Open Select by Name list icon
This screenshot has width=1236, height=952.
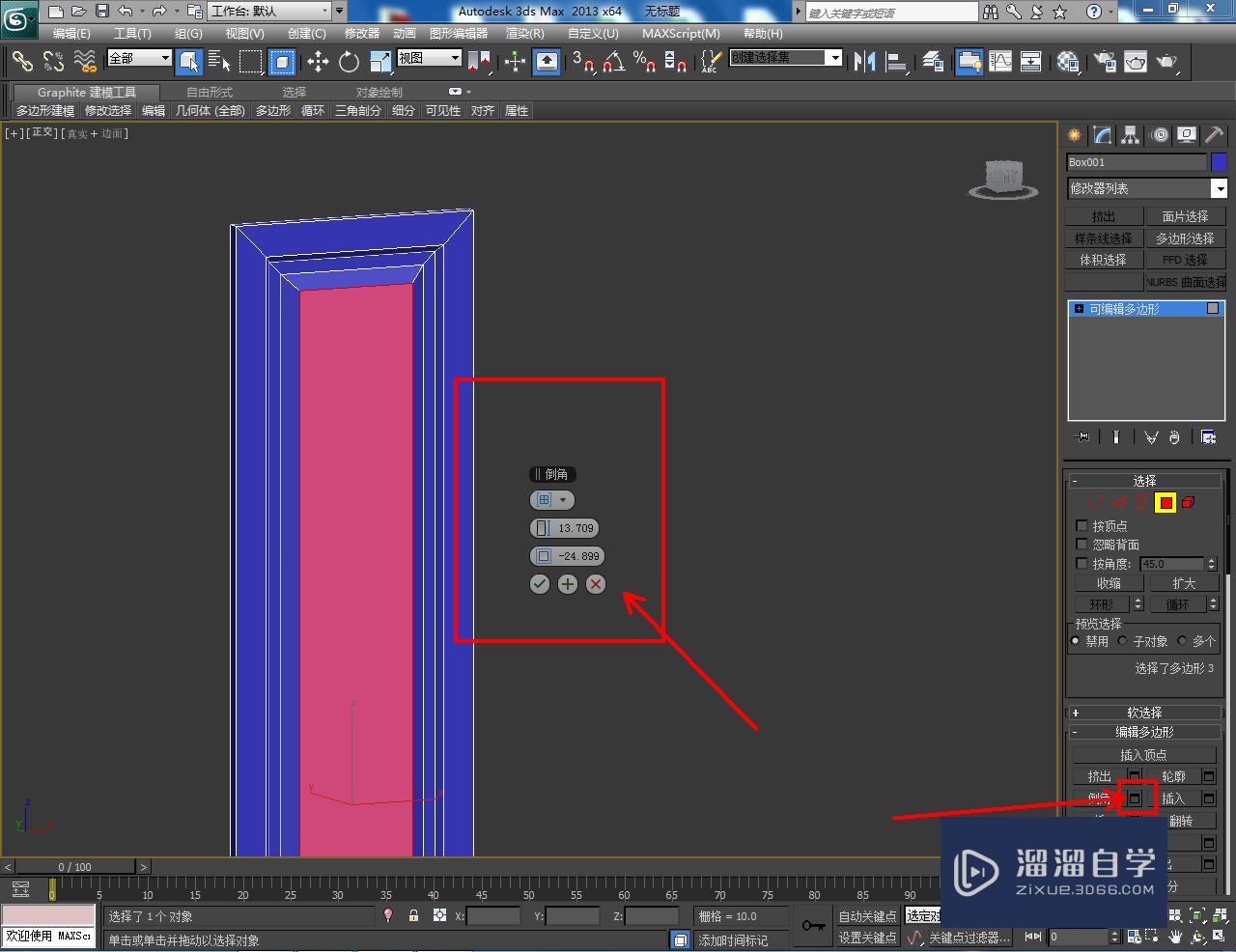pos(220,62)
